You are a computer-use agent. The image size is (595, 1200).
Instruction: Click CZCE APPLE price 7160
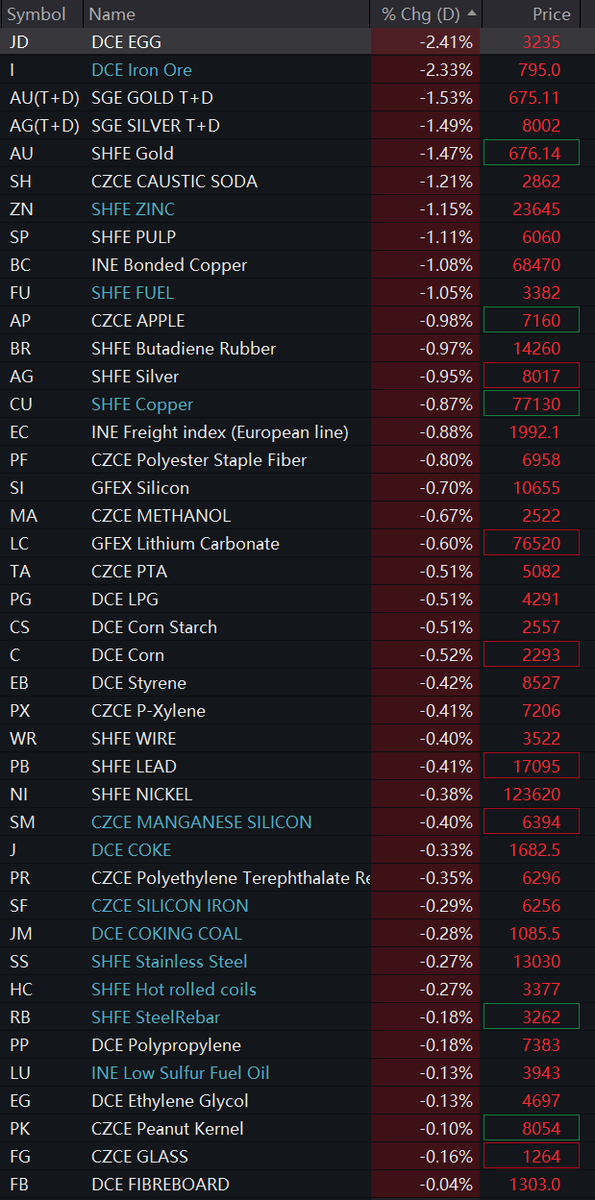click(531, 321)
